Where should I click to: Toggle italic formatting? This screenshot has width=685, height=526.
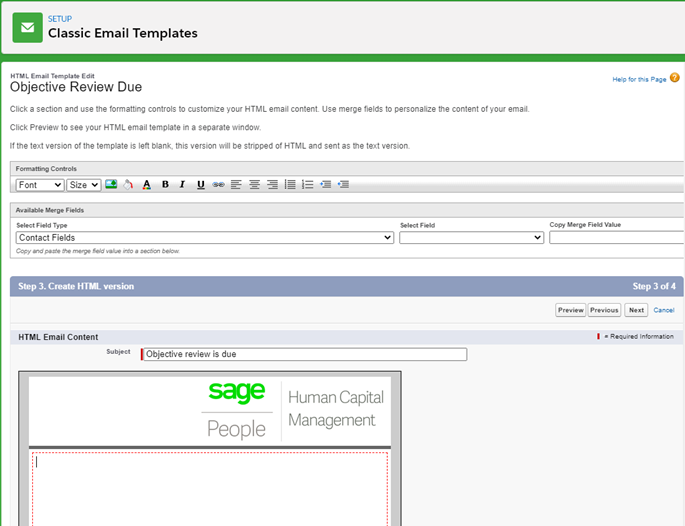(182, 185)
